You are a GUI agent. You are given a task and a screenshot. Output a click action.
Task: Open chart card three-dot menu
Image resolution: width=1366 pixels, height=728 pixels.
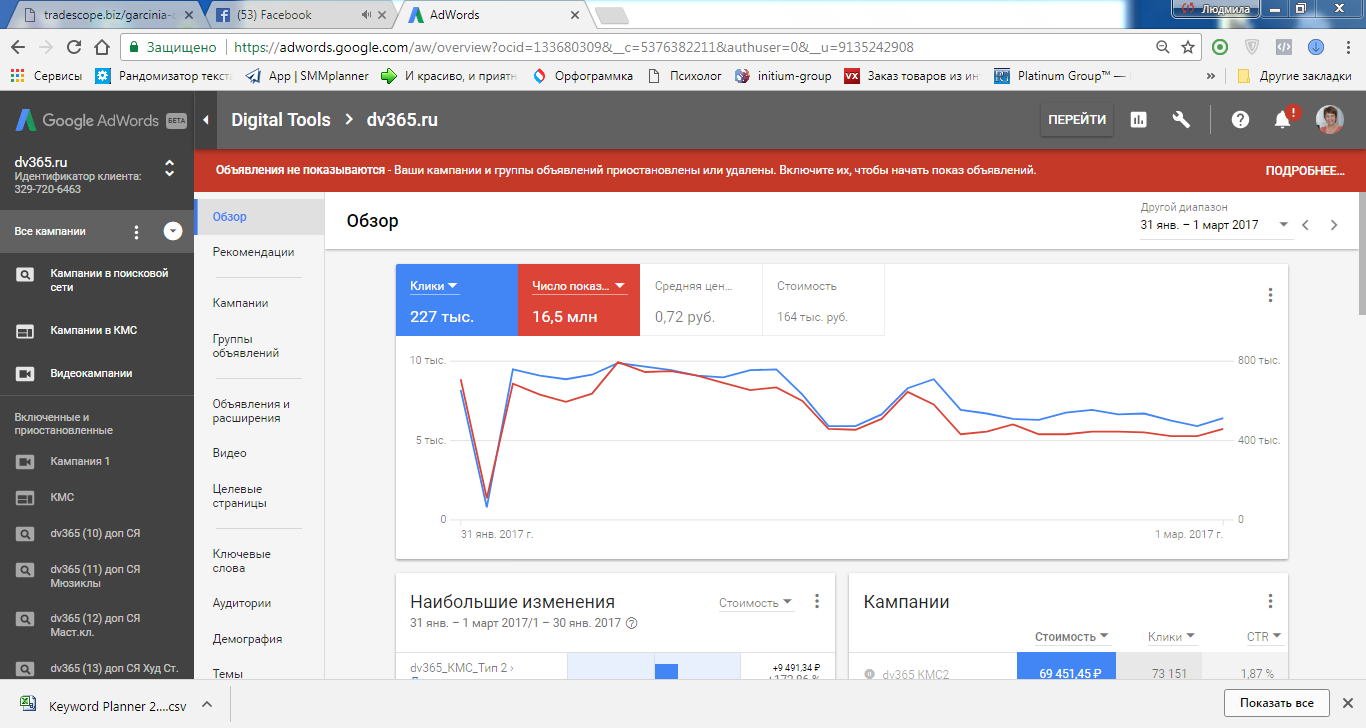1270,295
